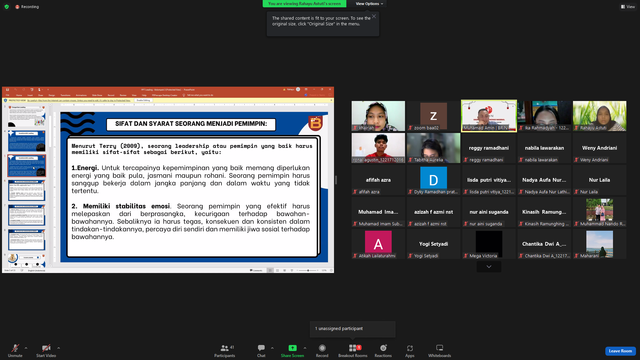The height and width of the screenshot is (360, 640).
Task: Click the afifah azra participant tile
Action: click(378, 180)
